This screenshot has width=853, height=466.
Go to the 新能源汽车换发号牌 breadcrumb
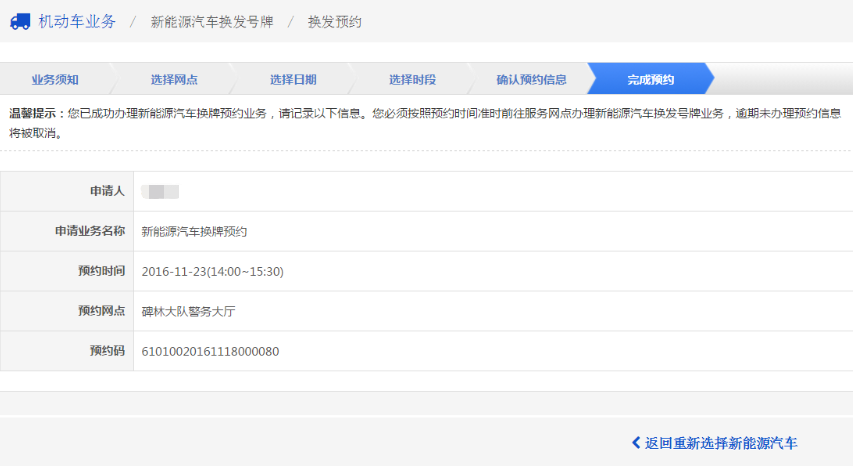211,22
